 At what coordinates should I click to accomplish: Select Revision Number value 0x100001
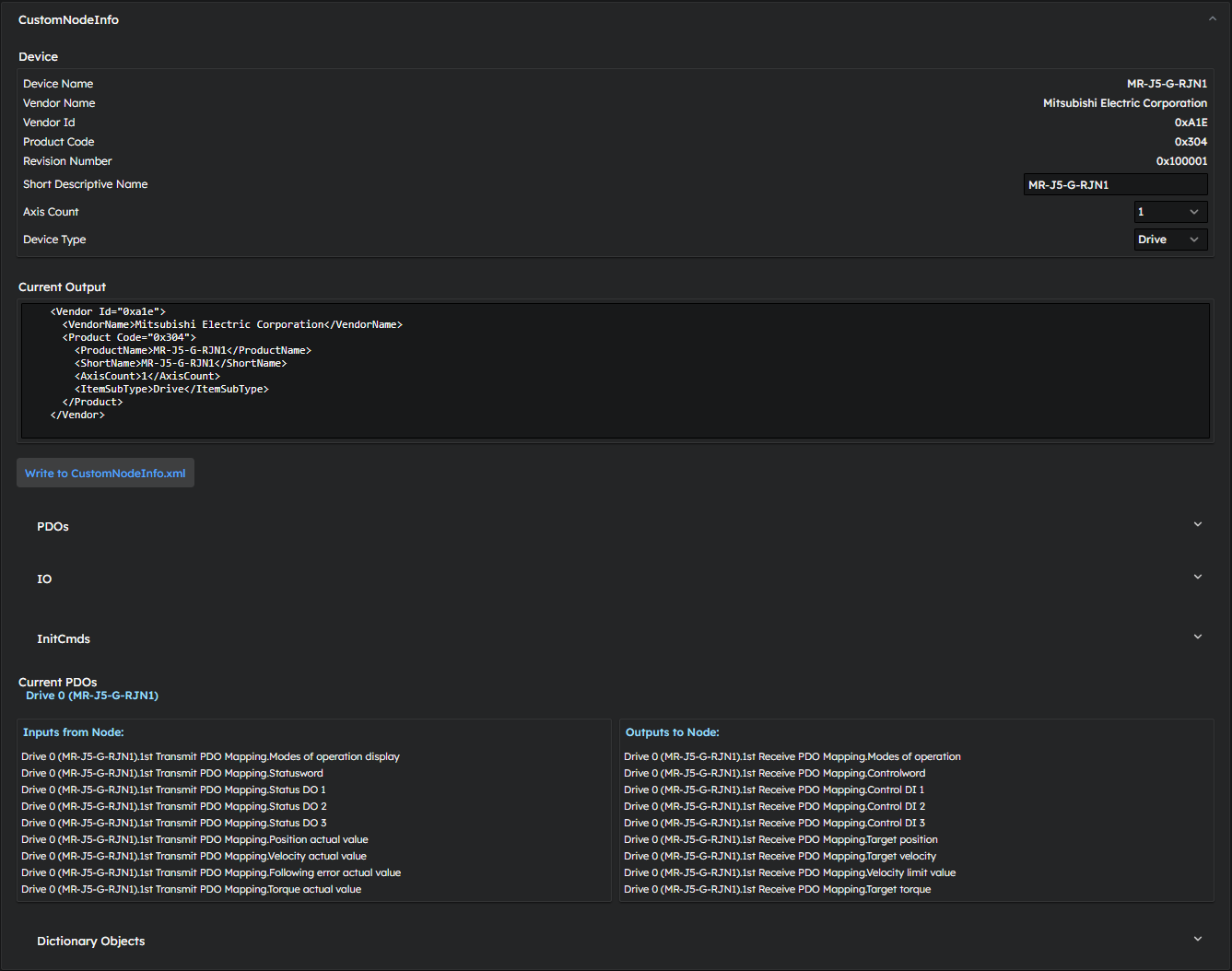pos(1181,161)
